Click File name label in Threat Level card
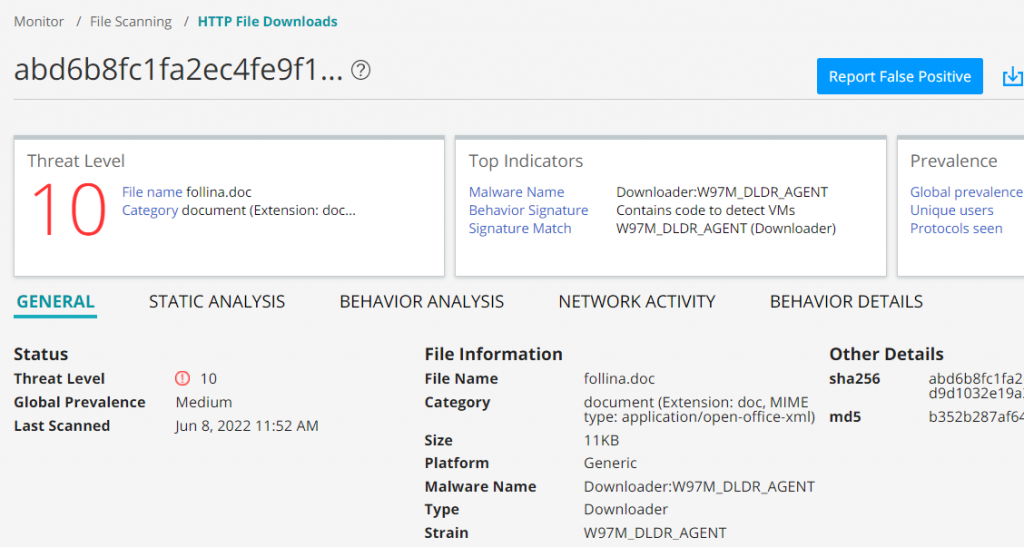 point(152,192)
